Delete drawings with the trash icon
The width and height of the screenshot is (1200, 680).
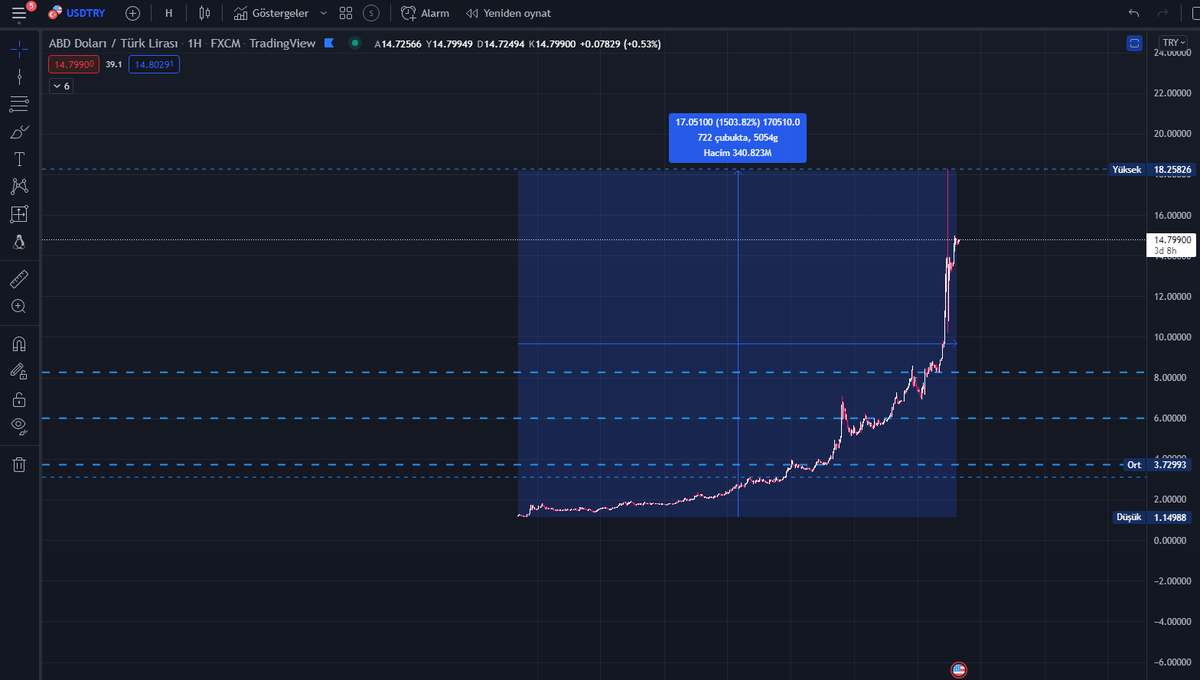coord(19,464)
